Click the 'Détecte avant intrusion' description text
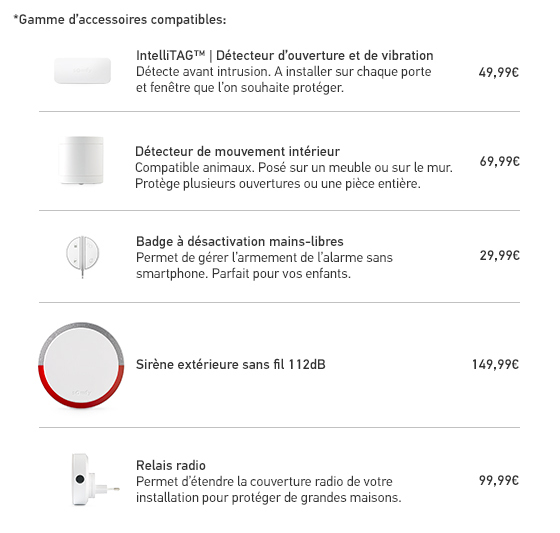 (284, 80)
